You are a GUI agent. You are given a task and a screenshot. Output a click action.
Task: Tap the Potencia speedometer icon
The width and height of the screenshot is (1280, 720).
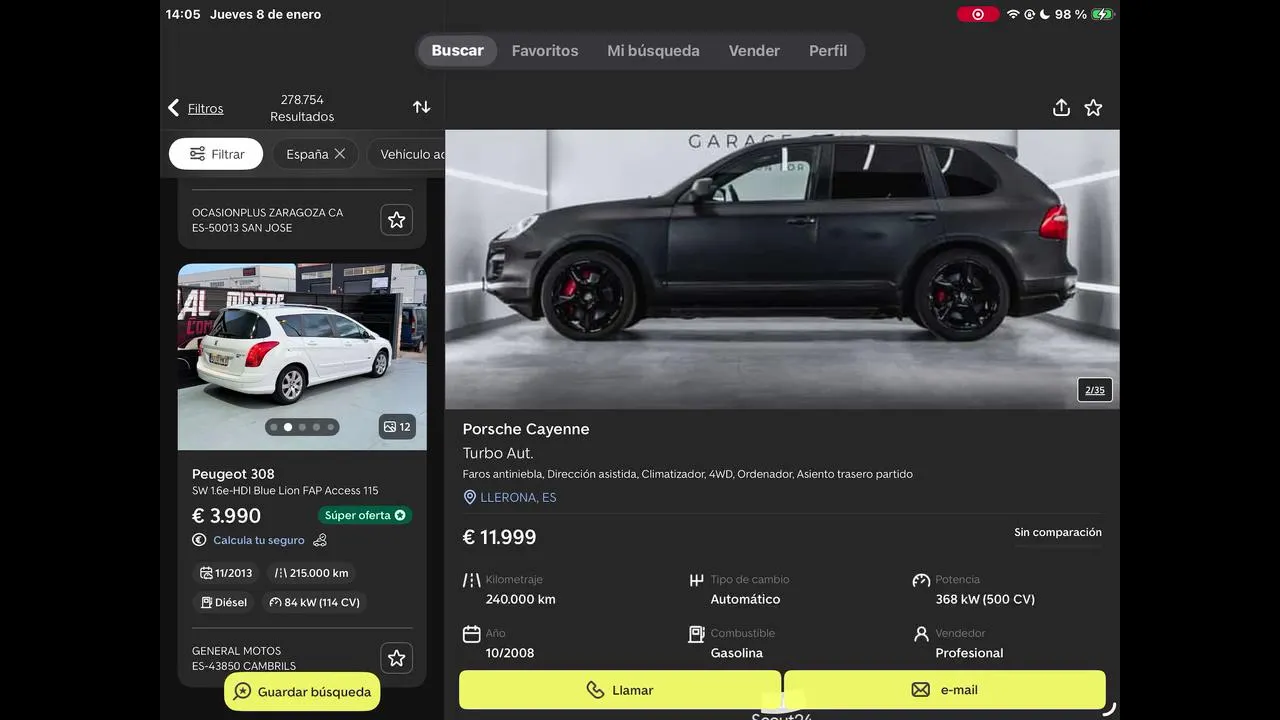921,580
